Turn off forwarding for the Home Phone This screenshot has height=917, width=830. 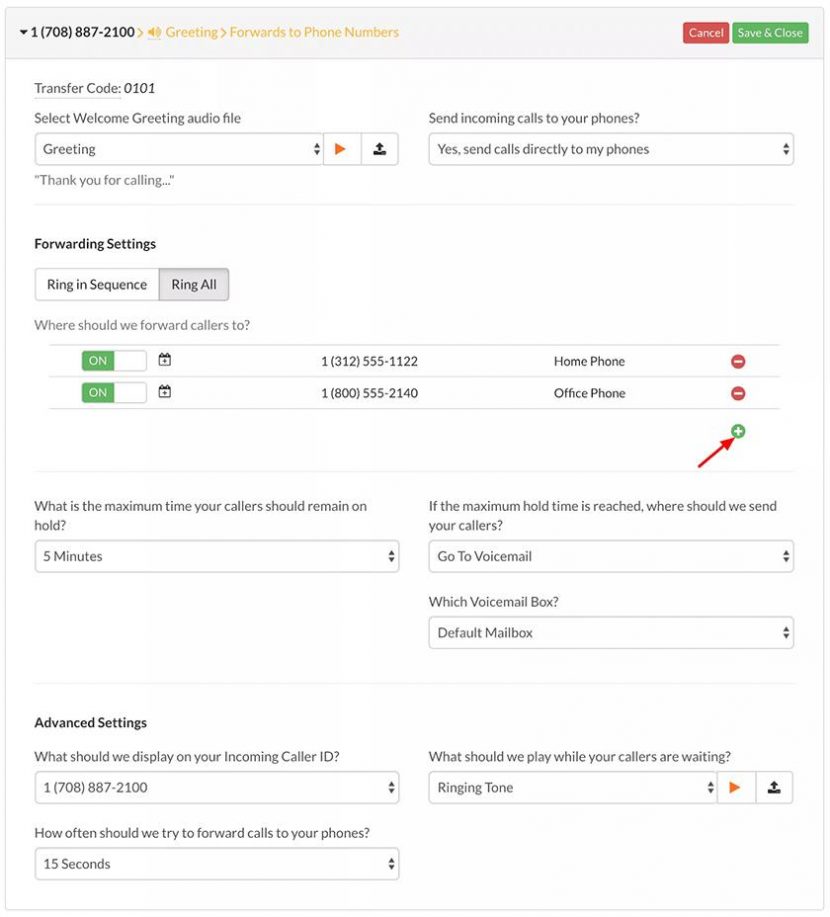[113, 361]
